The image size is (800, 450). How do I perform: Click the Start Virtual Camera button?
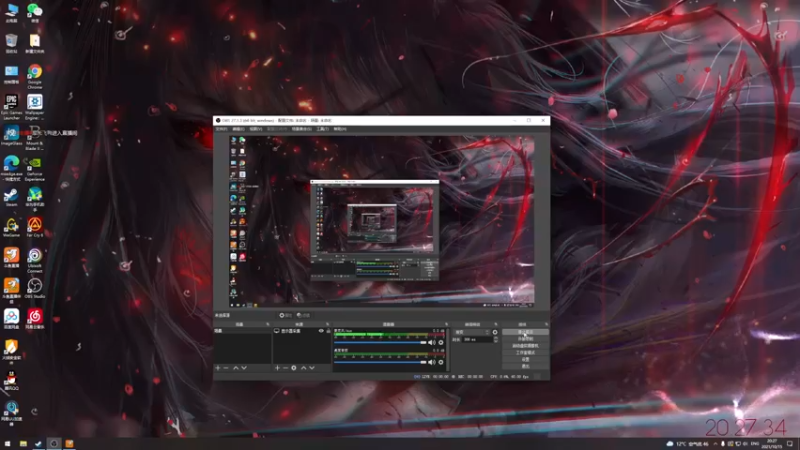(x=526, y=345)
